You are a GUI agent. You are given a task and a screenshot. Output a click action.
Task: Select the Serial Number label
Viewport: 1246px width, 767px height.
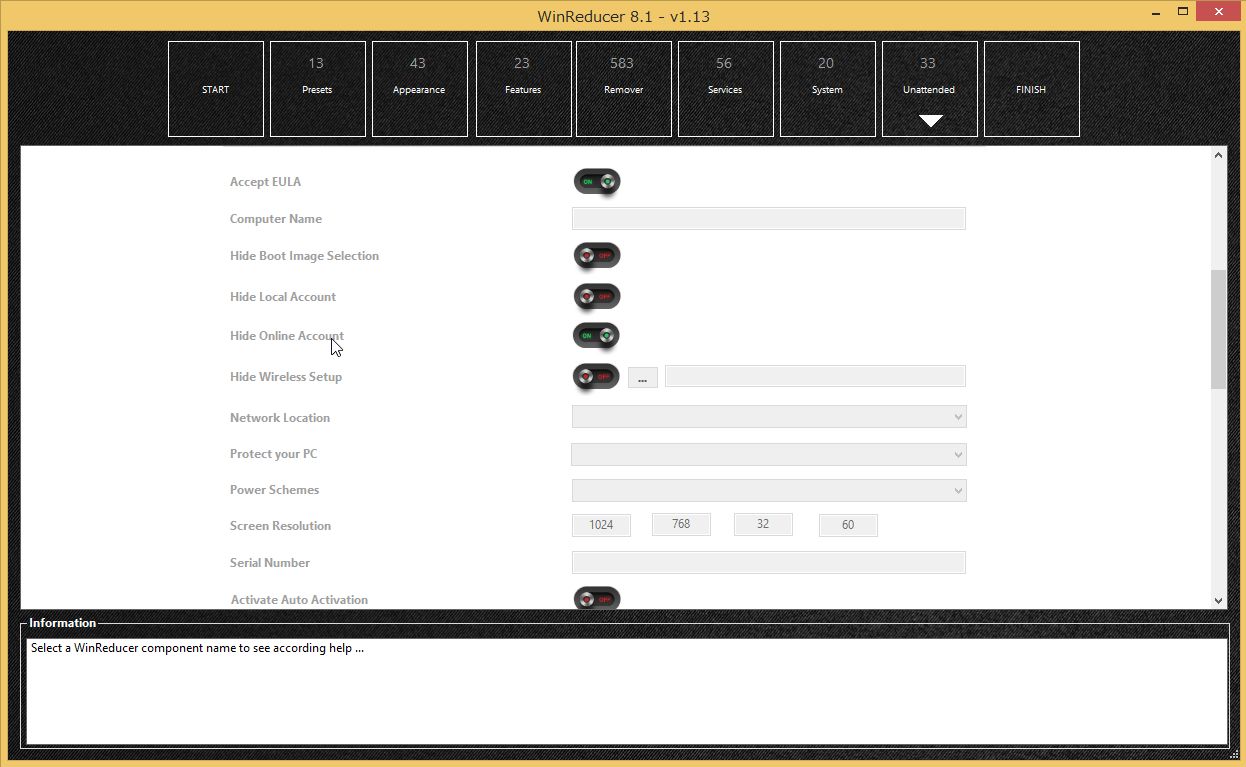tap(270, 563)
